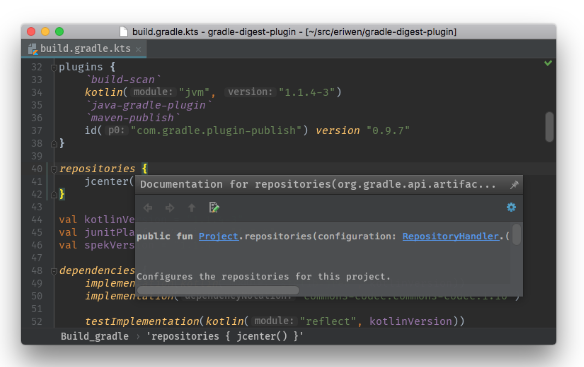Image resolution: width=584 pixels, height=367 pixels.
Task: Click line number 37 in the gutter
Action: (36, 130)
